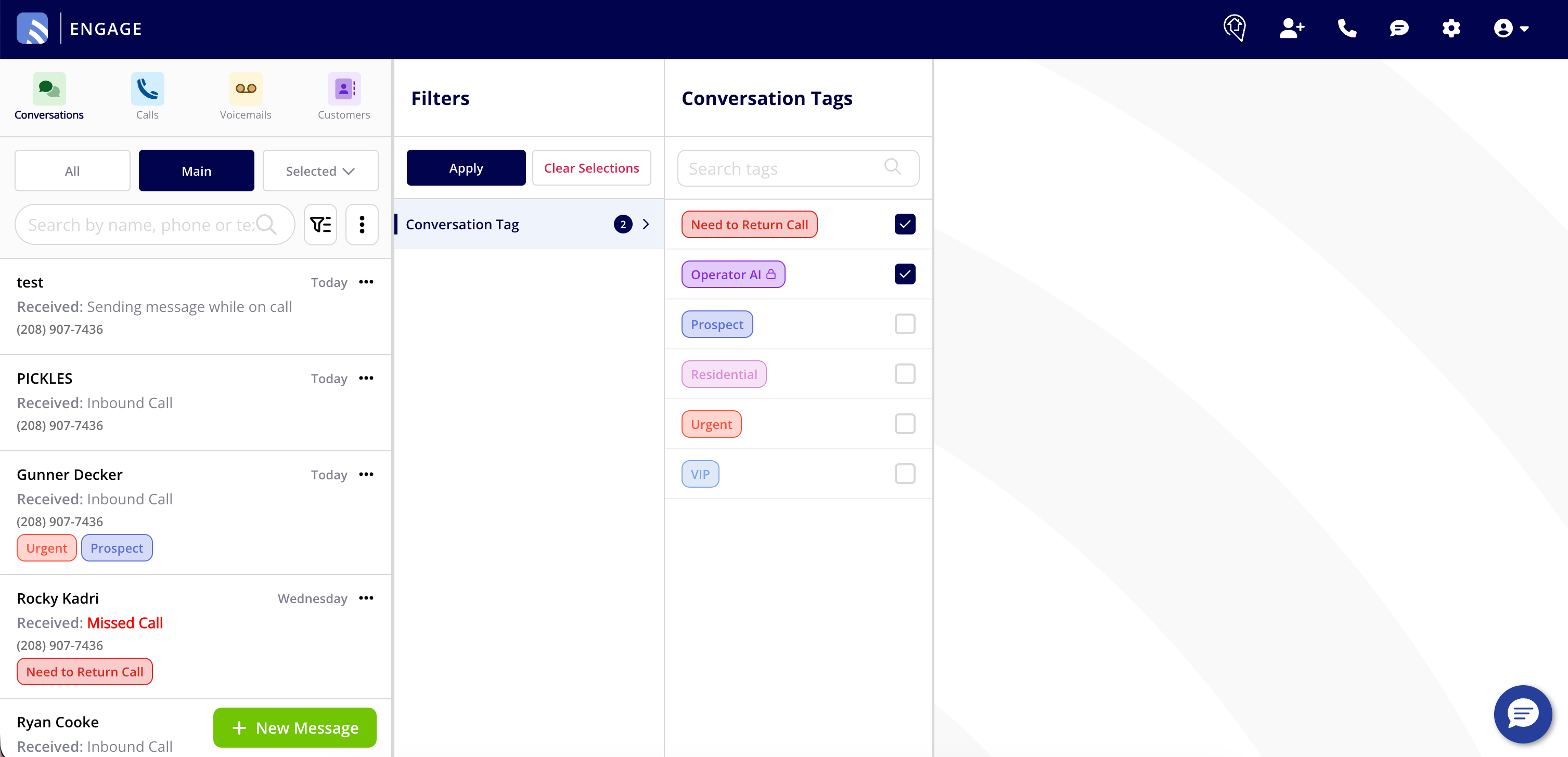Open more options for test conversation
This screenshot has width=1568, height=757.
click(366, 282)
